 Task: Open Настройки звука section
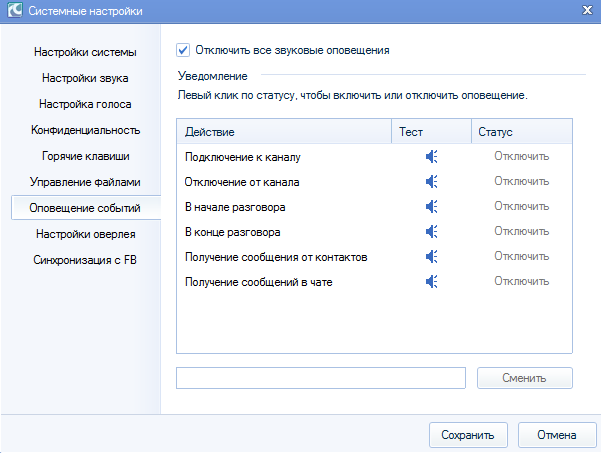pos(85,78)
